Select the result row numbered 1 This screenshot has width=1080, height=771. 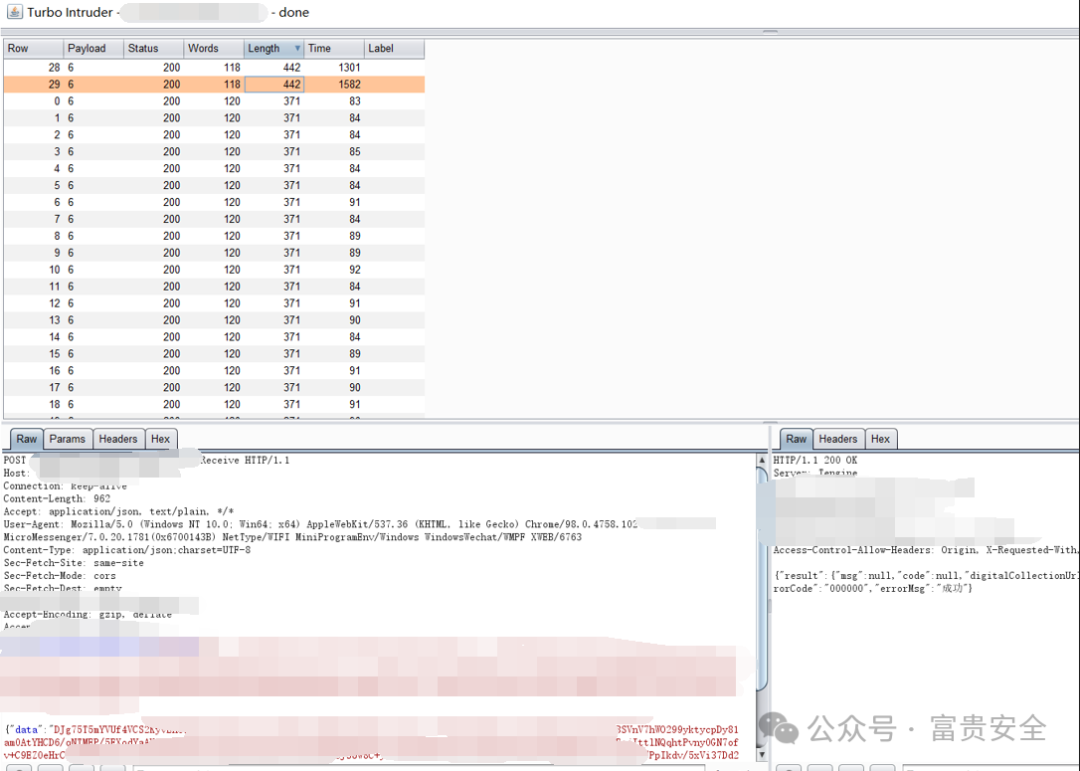[214, 118]
